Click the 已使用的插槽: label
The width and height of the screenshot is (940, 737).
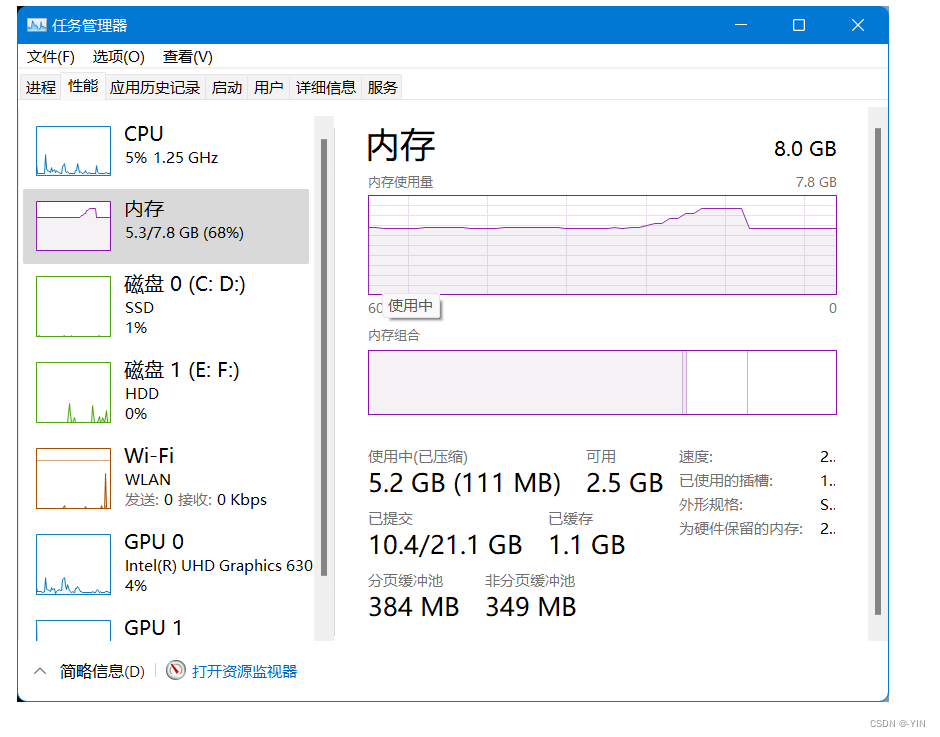pyautogui.click(x=726, y=481)
